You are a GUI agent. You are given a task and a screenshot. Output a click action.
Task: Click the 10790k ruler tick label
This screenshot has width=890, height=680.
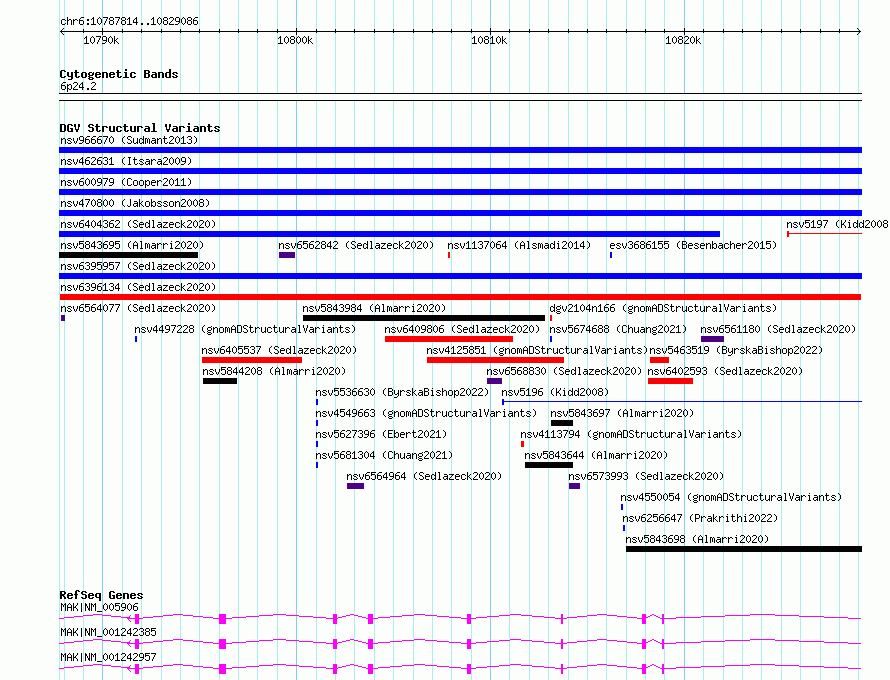[x=101, y=40]
